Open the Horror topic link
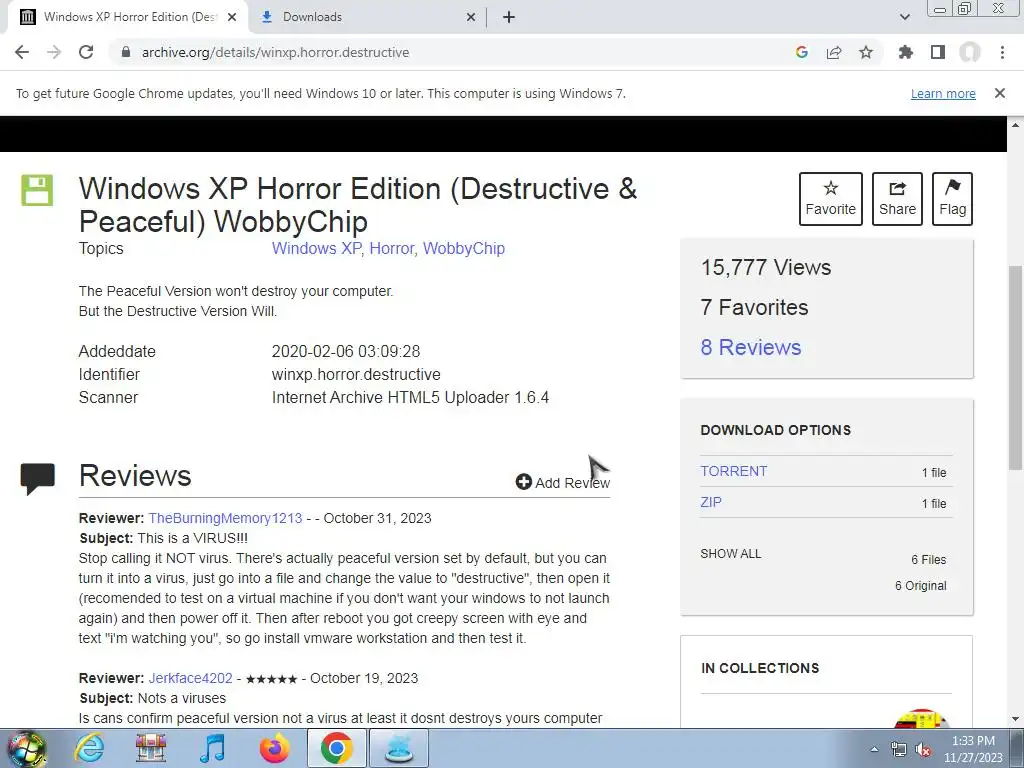This screenshot has width=1024, height=768. pyautogui.click(x=391, y=248)
